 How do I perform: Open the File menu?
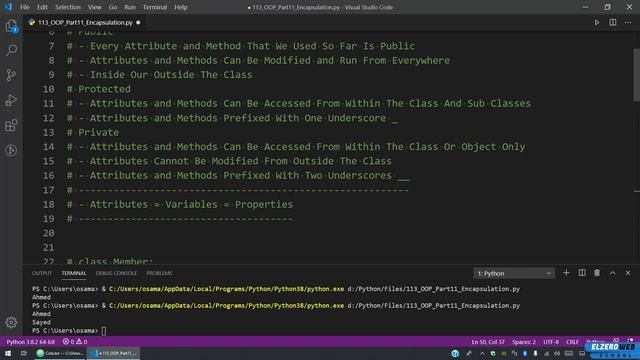click(x=25, y=7)
